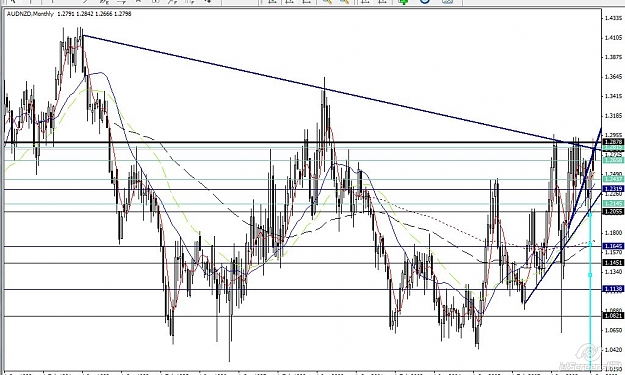Click the cyan line's middle anchor point

pos(590,244)
